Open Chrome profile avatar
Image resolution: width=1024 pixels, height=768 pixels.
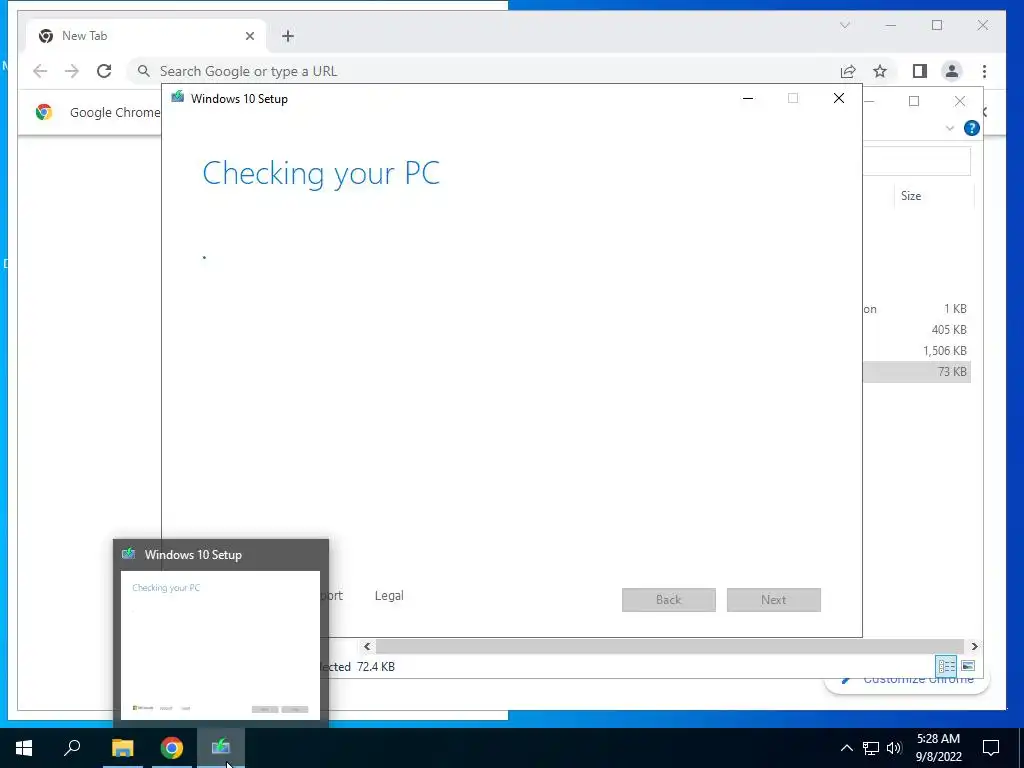tap(952, 71)
